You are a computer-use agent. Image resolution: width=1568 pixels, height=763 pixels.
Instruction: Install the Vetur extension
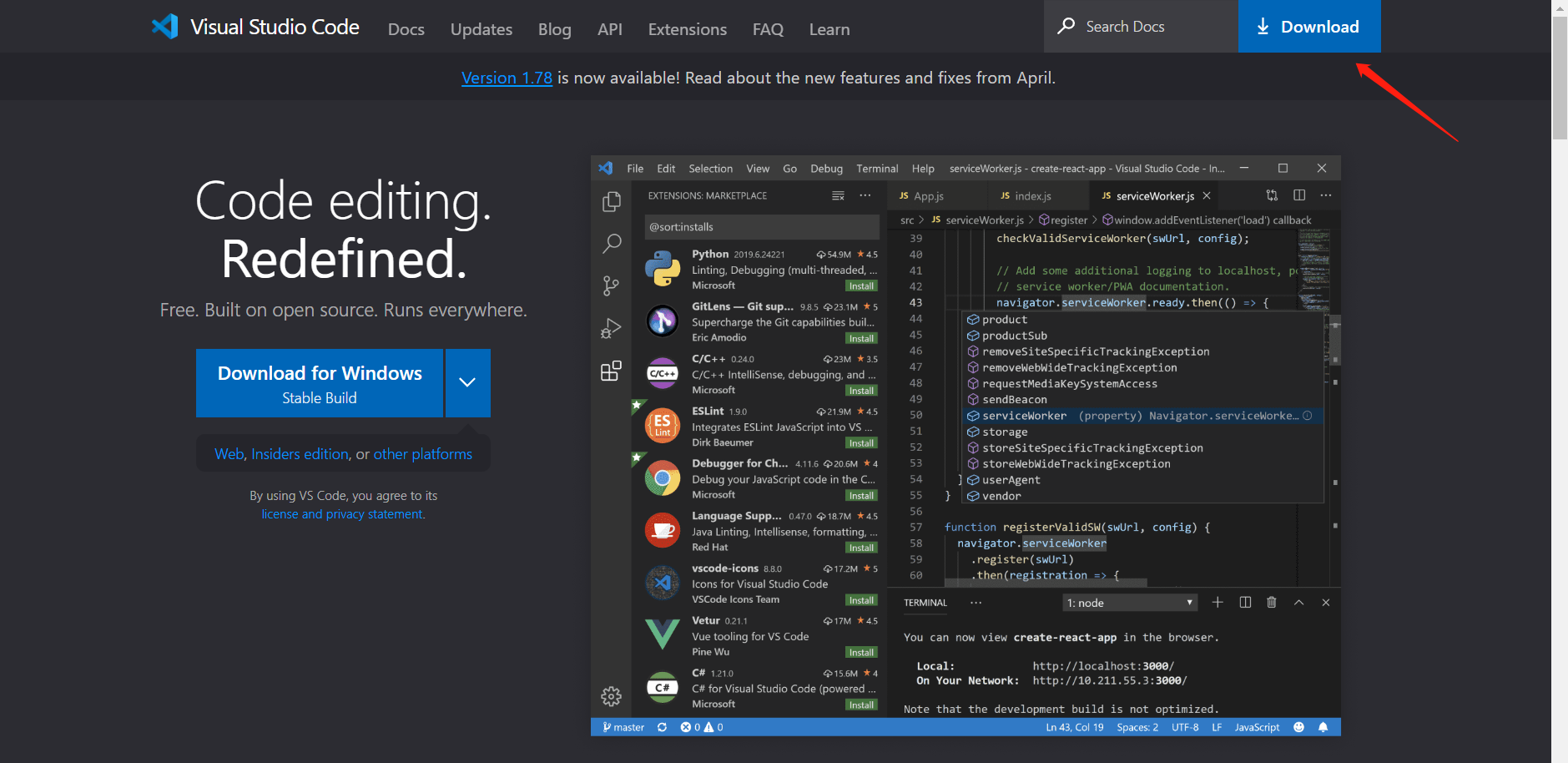861,653
